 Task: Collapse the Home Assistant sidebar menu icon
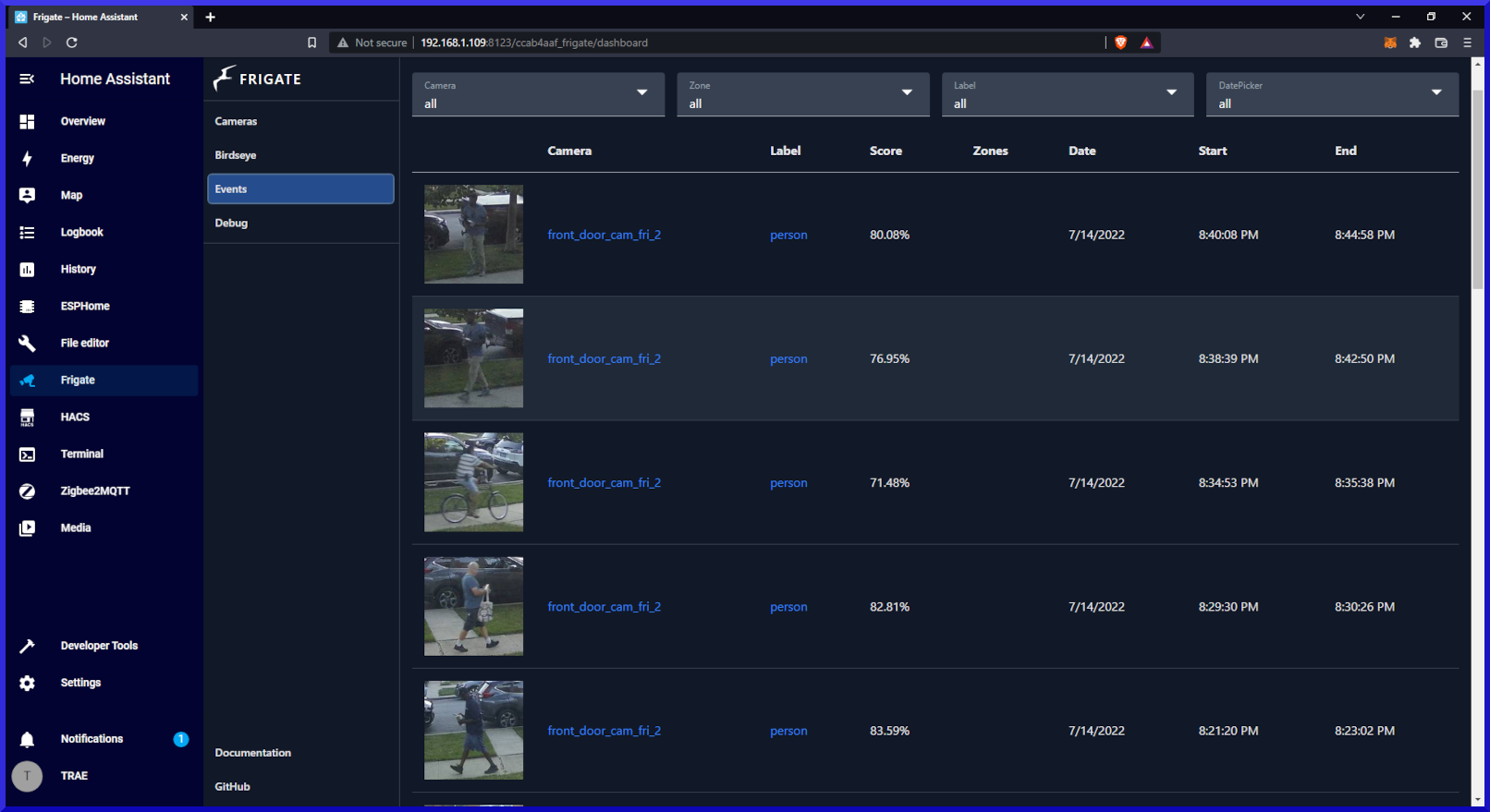[x=27, y=79]
